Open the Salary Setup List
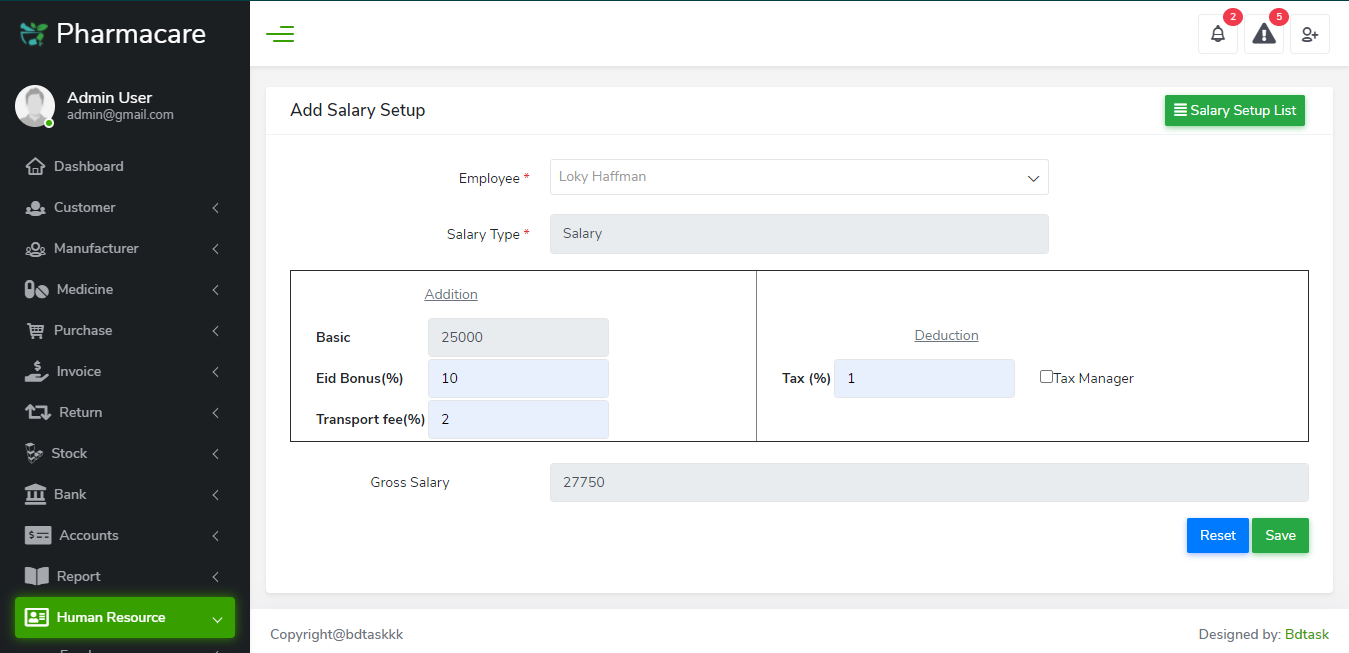Image resolution: width=1349 pixels, height=653 pixels. [1234, 110]
